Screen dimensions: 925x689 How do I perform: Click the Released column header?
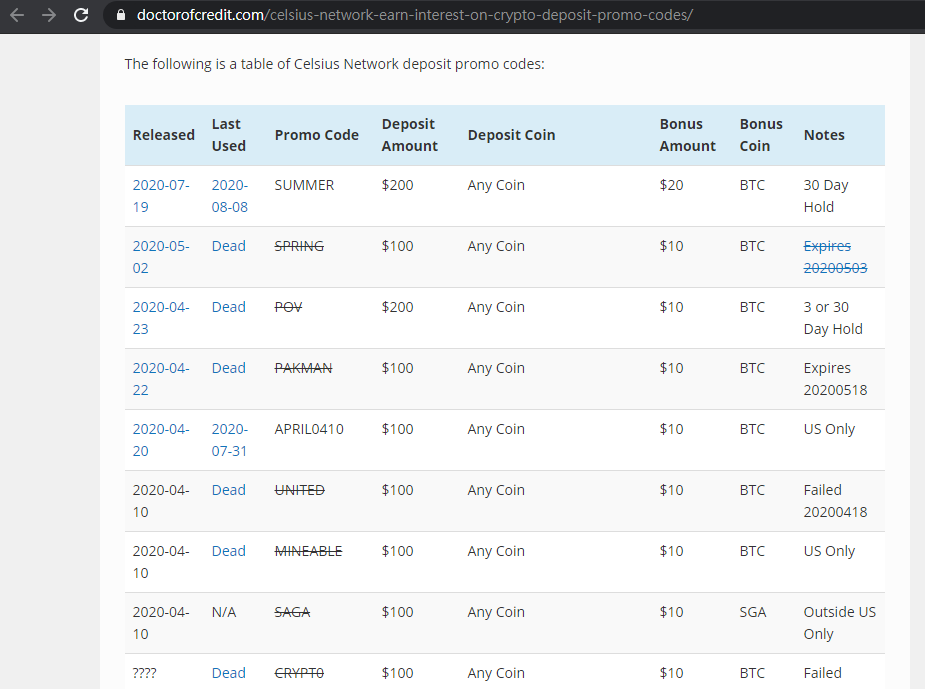(x=163, y=135)
